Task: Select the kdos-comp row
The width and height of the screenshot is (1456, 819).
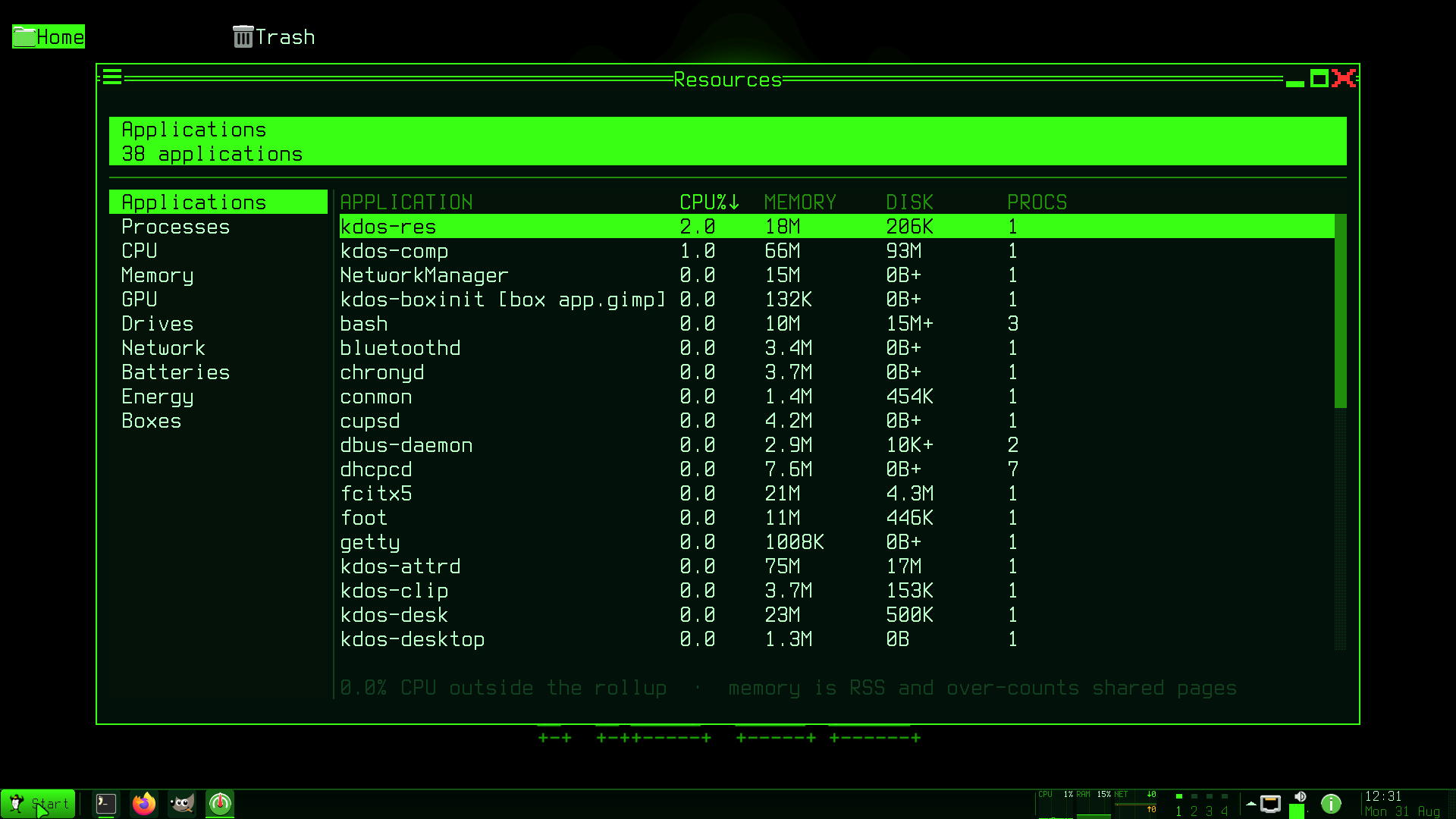Action: [x=837, y=250]
